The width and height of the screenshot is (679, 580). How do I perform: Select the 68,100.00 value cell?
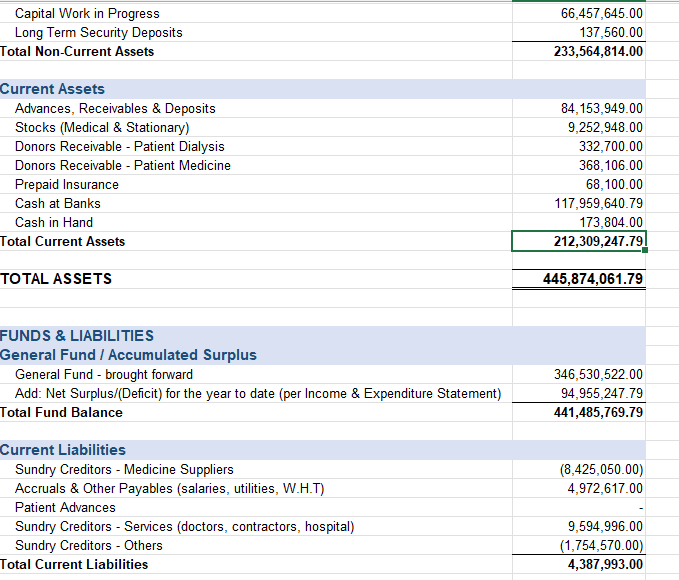(x=579, y=185)
